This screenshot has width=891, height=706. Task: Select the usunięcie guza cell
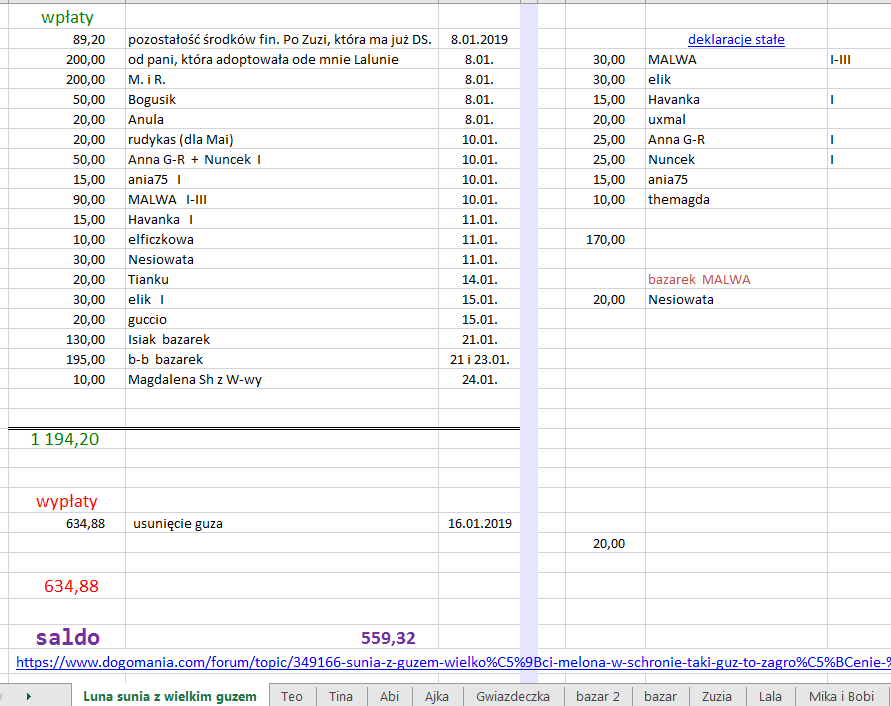click(178, 523)
